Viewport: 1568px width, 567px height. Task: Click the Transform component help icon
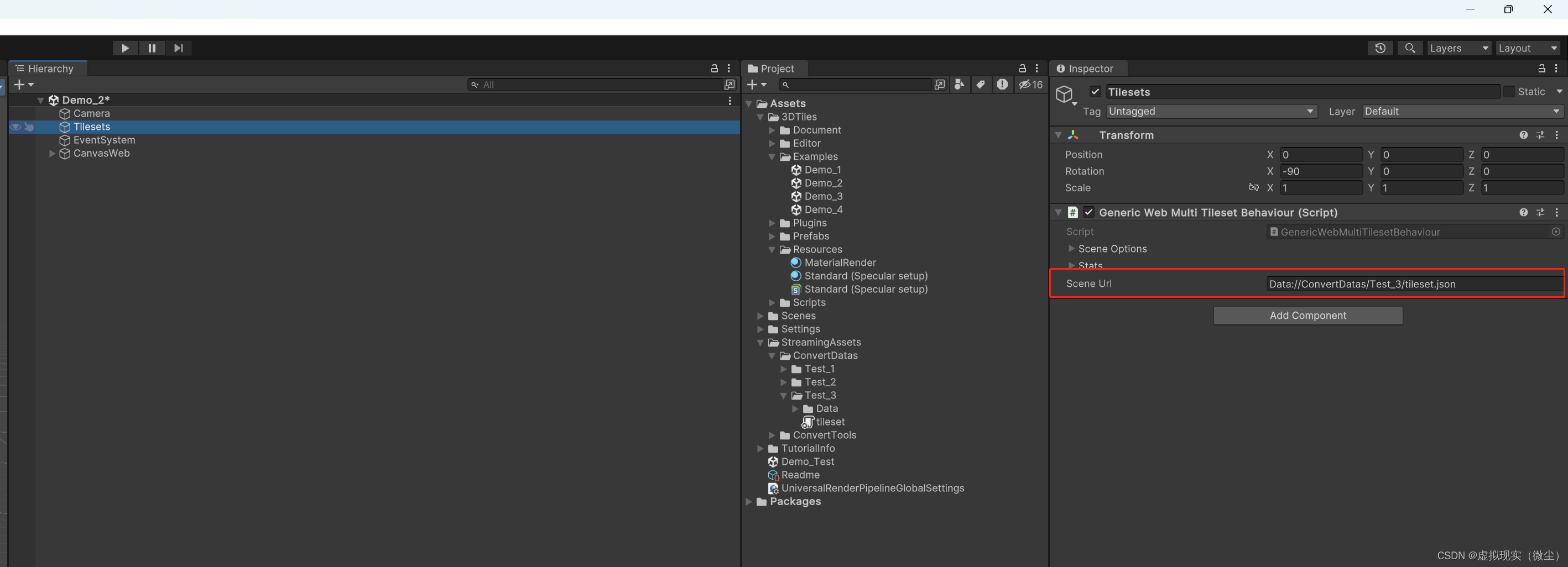pos(1523,135)
